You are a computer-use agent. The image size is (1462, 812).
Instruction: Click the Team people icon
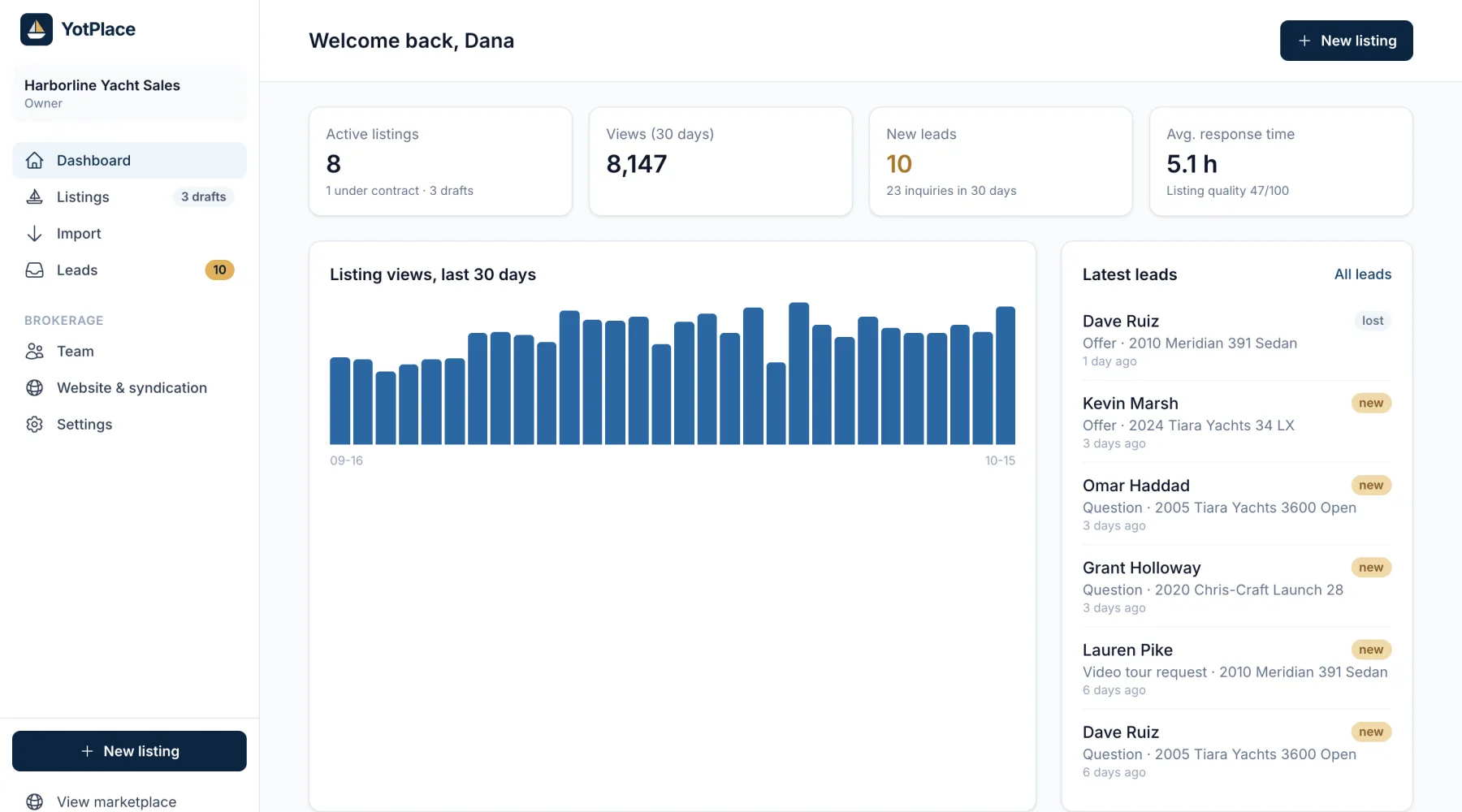coord(34,352)
